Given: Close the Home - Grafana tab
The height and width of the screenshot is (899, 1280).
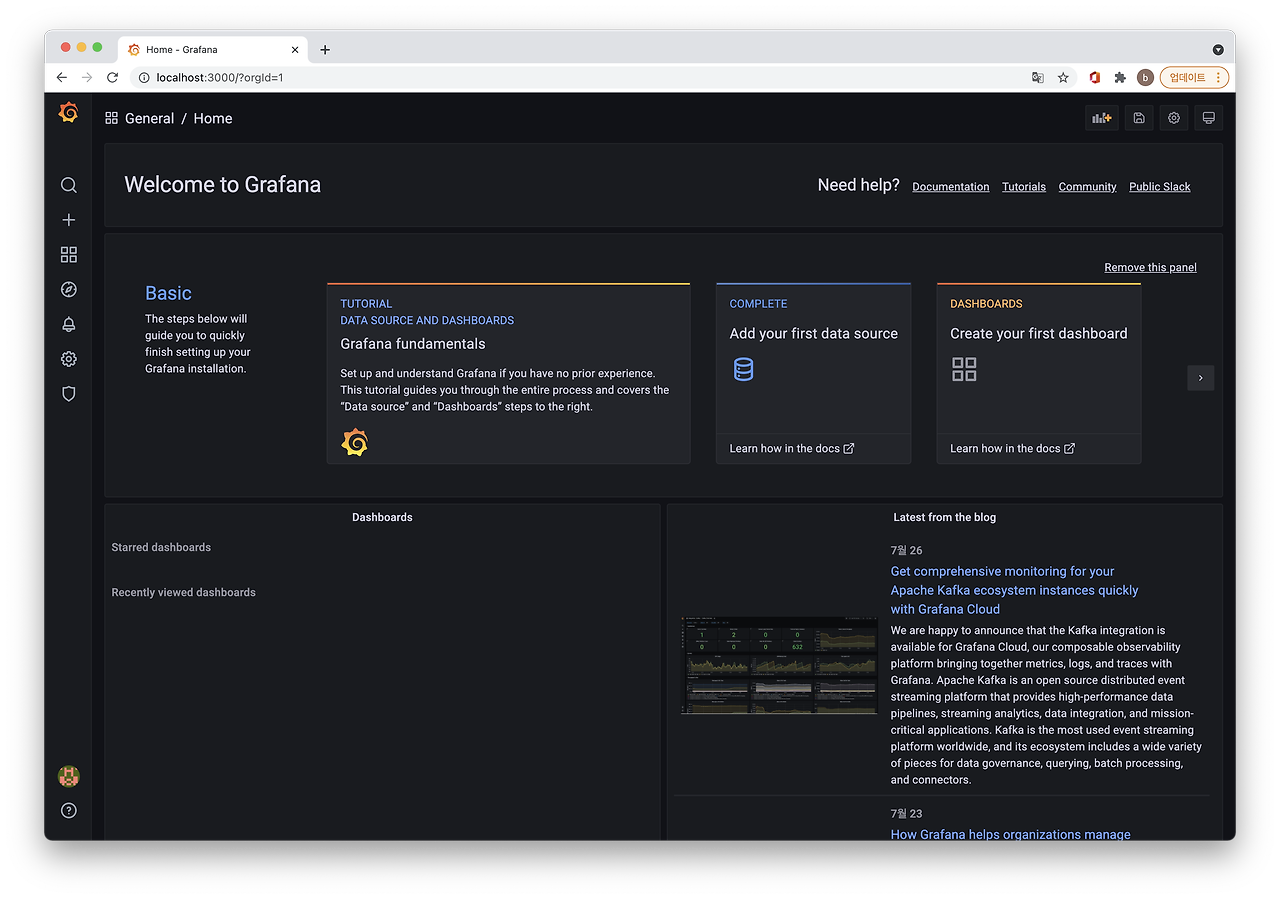Looking at the screenshot, I should pyautogui.click(x=295, y=49).
